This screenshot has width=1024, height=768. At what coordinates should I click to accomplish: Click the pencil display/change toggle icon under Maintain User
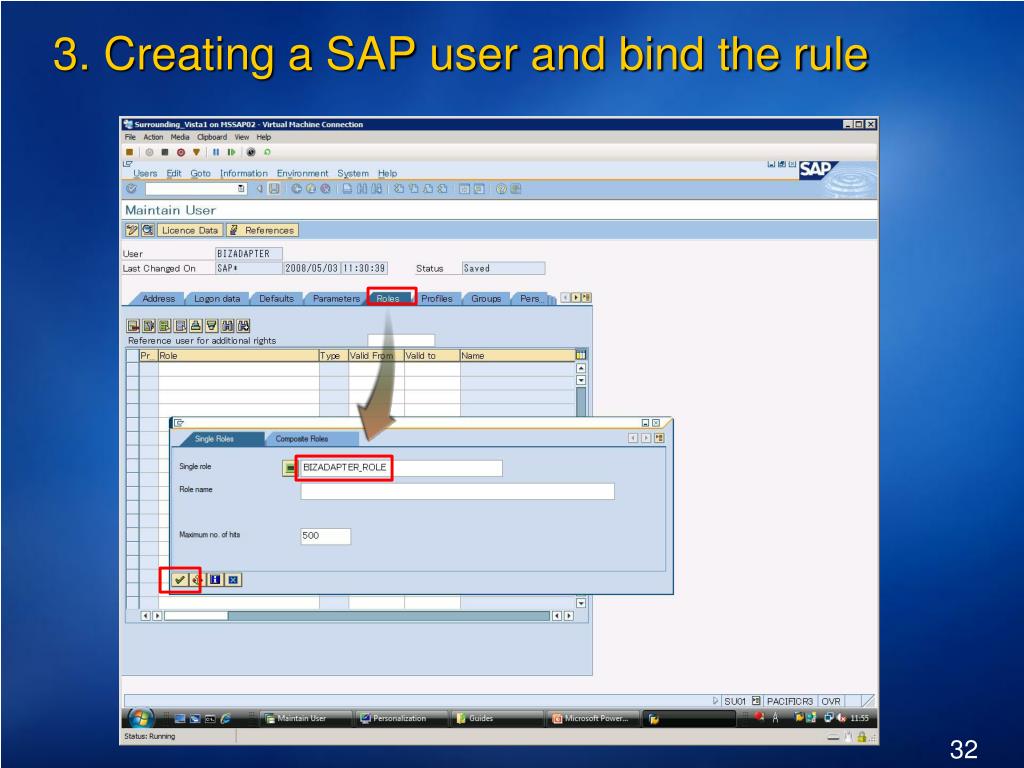[x=132, y=230]
